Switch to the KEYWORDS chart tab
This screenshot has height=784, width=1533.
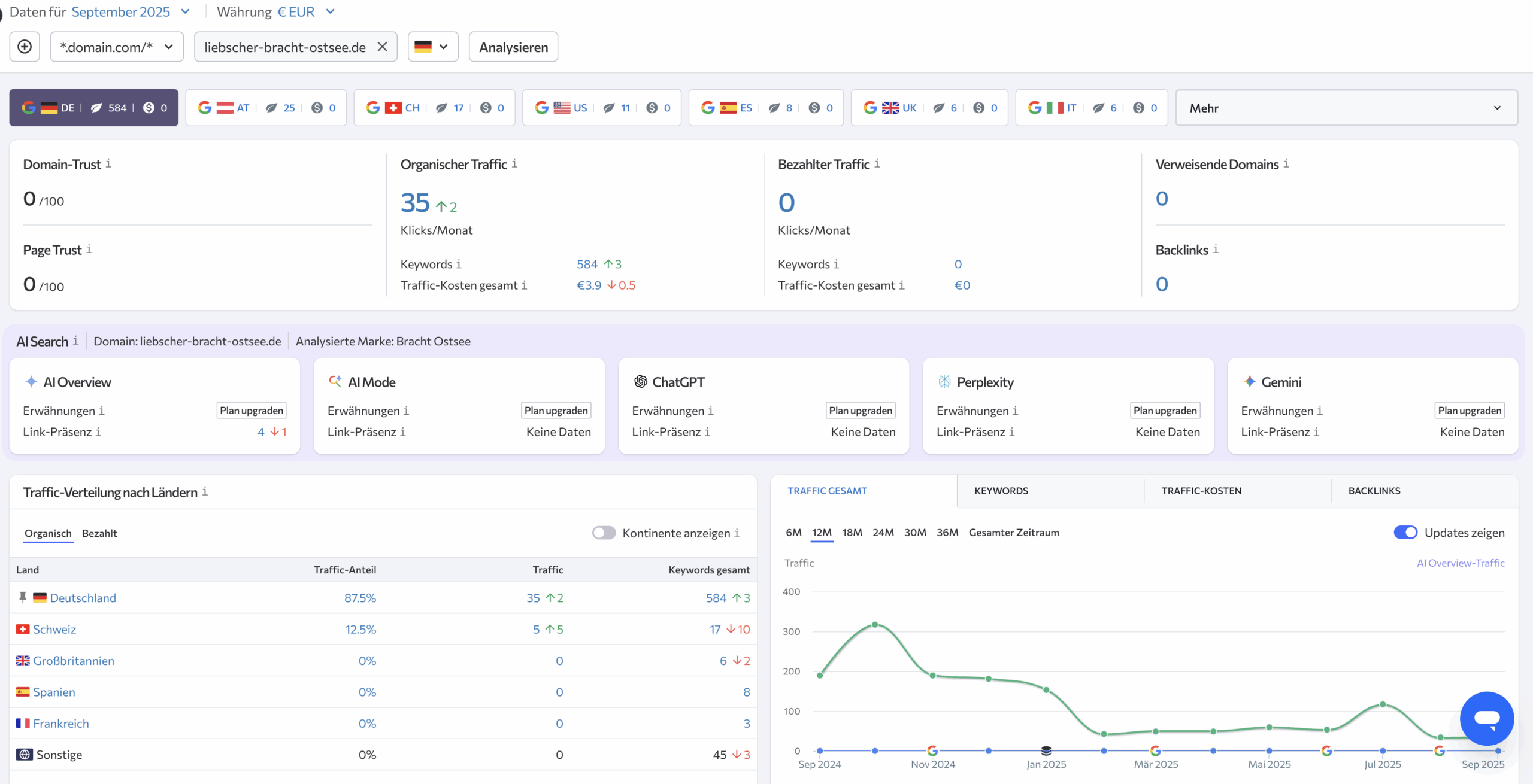pyautogui.click(x=1001, y=491)
